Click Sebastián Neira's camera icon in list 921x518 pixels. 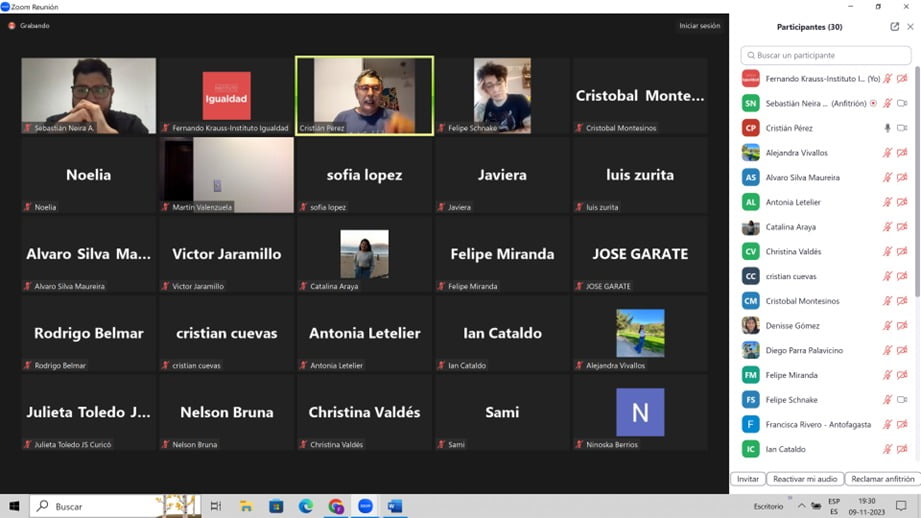(902, 103)
